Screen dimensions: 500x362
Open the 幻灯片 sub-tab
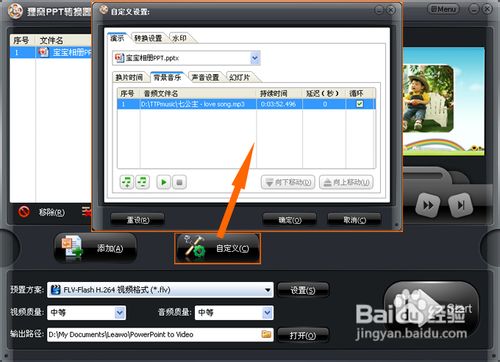click(240, 77)
